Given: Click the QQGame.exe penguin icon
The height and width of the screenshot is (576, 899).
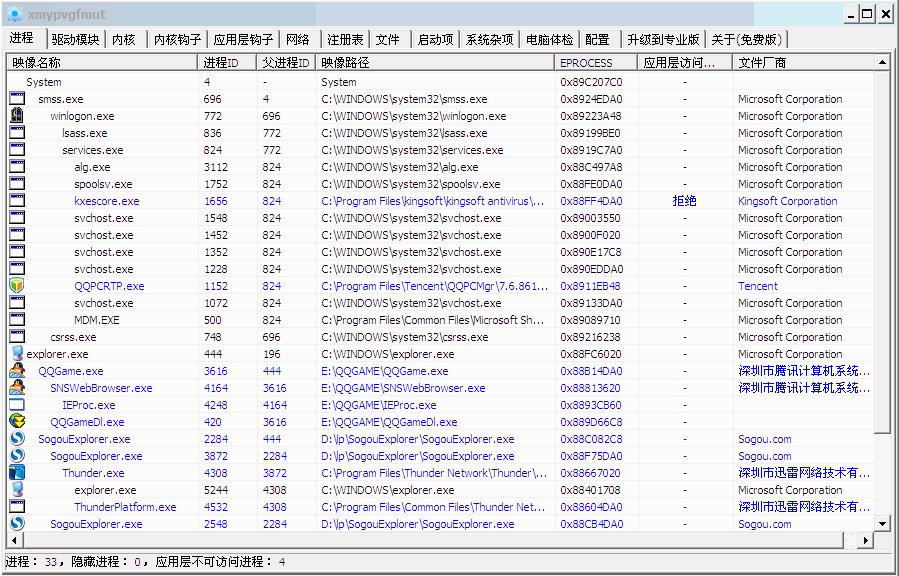Looking at the screenshot, I should [17, 370].
